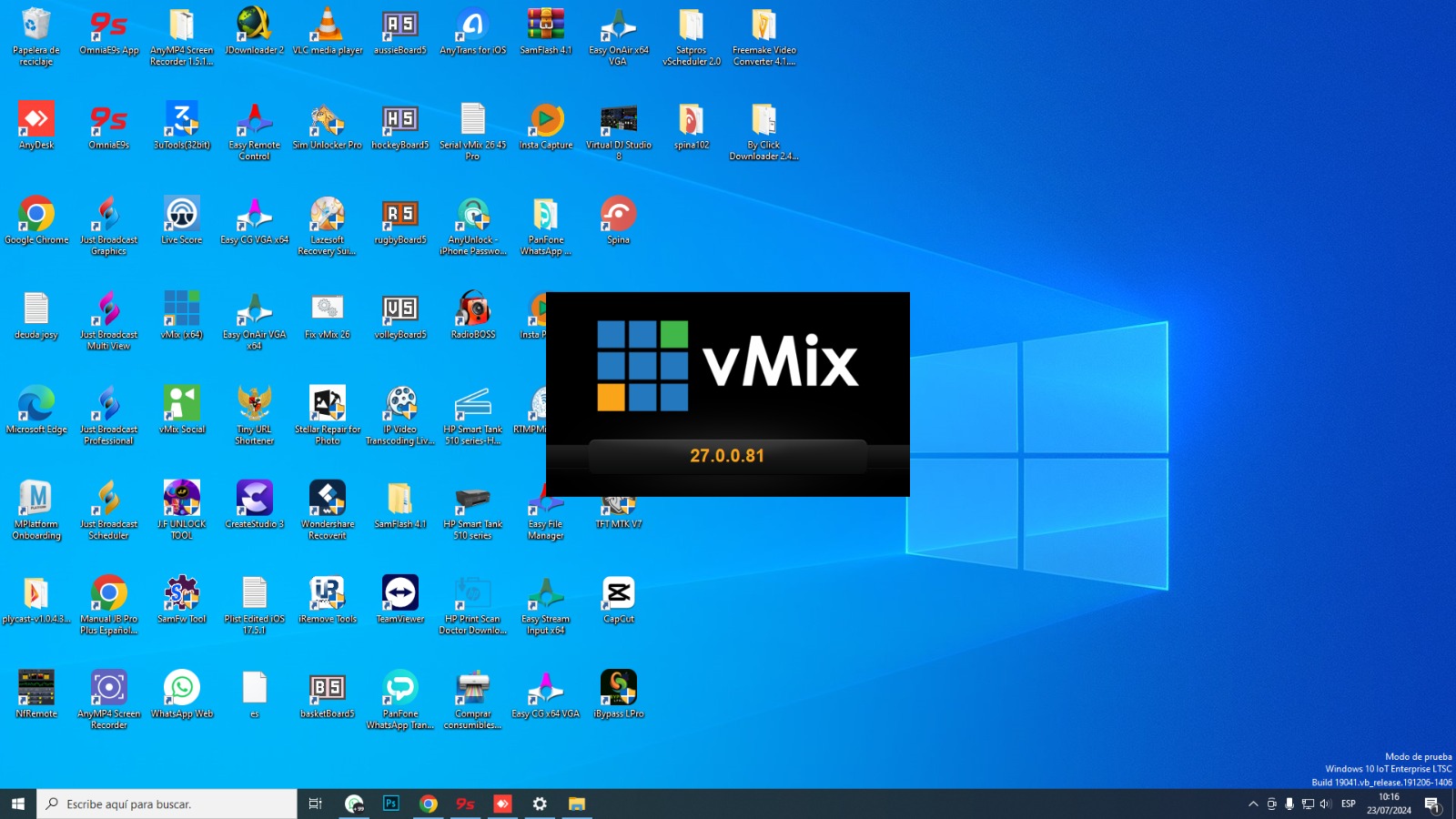Open By Click Downloader folder
This screenshot has width=1456, height=819.
pos(764,131)
